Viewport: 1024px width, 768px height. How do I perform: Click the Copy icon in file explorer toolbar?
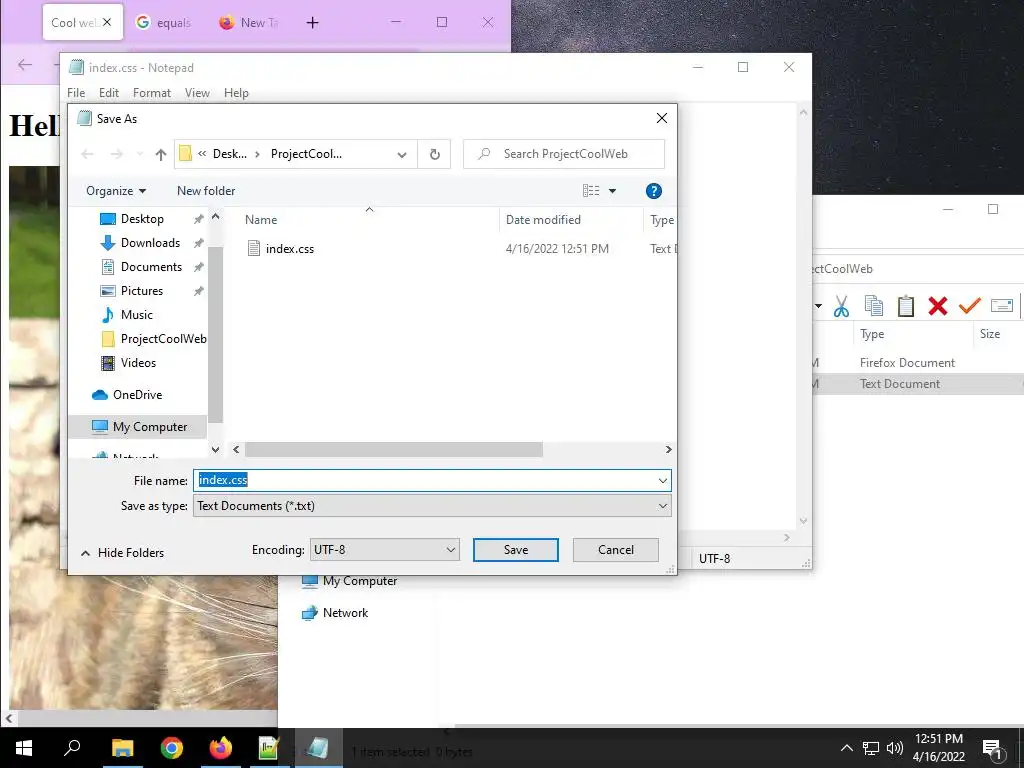873,306
